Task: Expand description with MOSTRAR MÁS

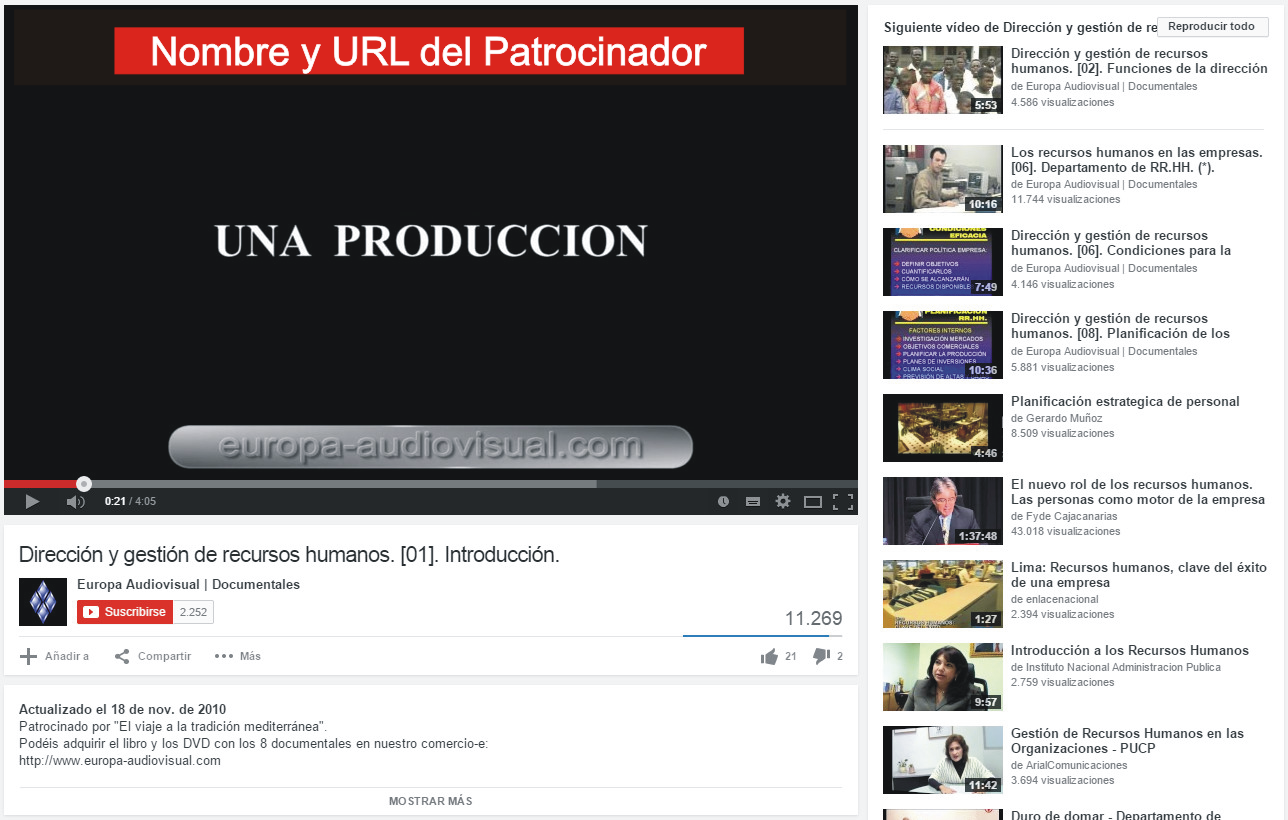Action: point(431,801)
